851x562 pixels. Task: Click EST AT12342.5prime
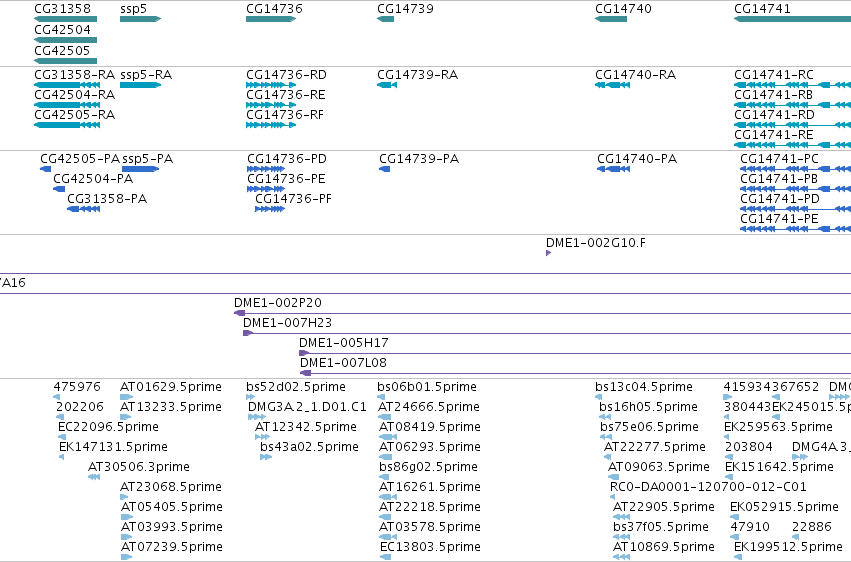(x=262, y=438)
